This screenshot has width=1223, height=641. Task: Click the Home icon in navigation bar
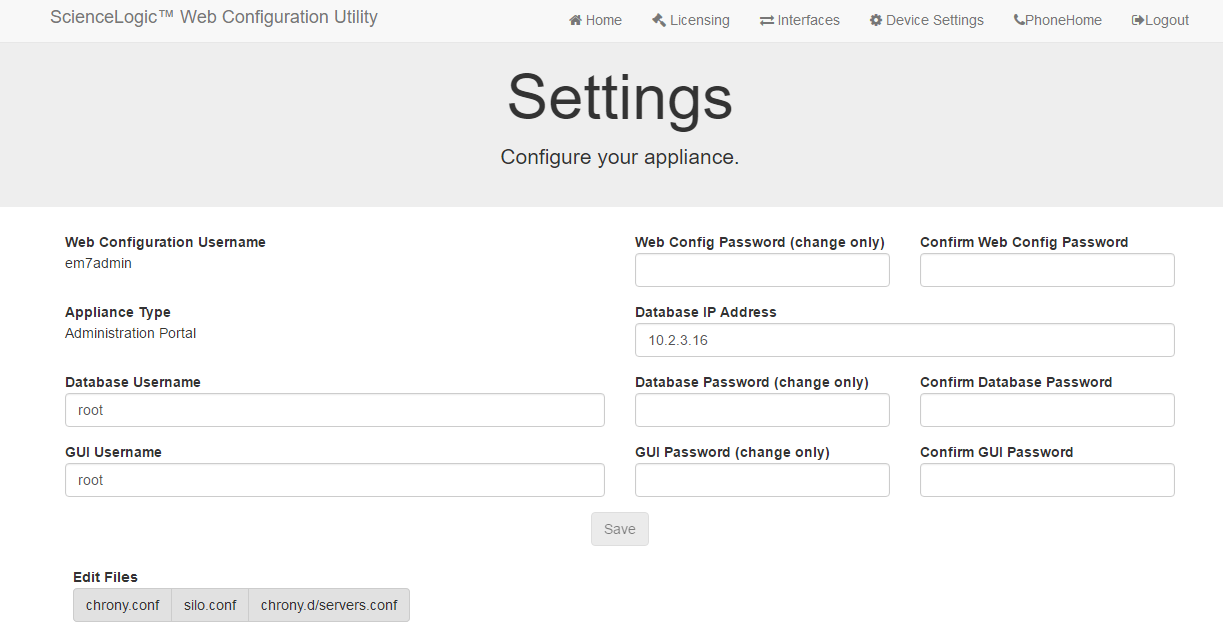[x=573, y=20]
